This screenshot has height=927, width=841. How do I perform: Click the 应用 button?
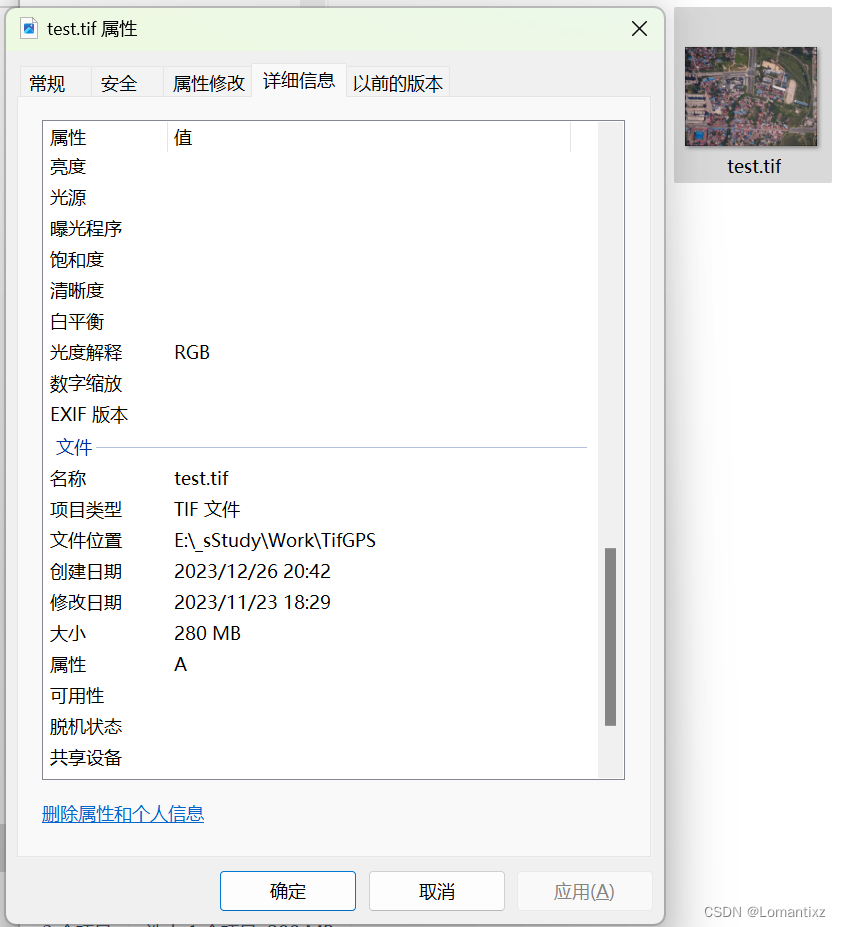[x=584, y=890]
